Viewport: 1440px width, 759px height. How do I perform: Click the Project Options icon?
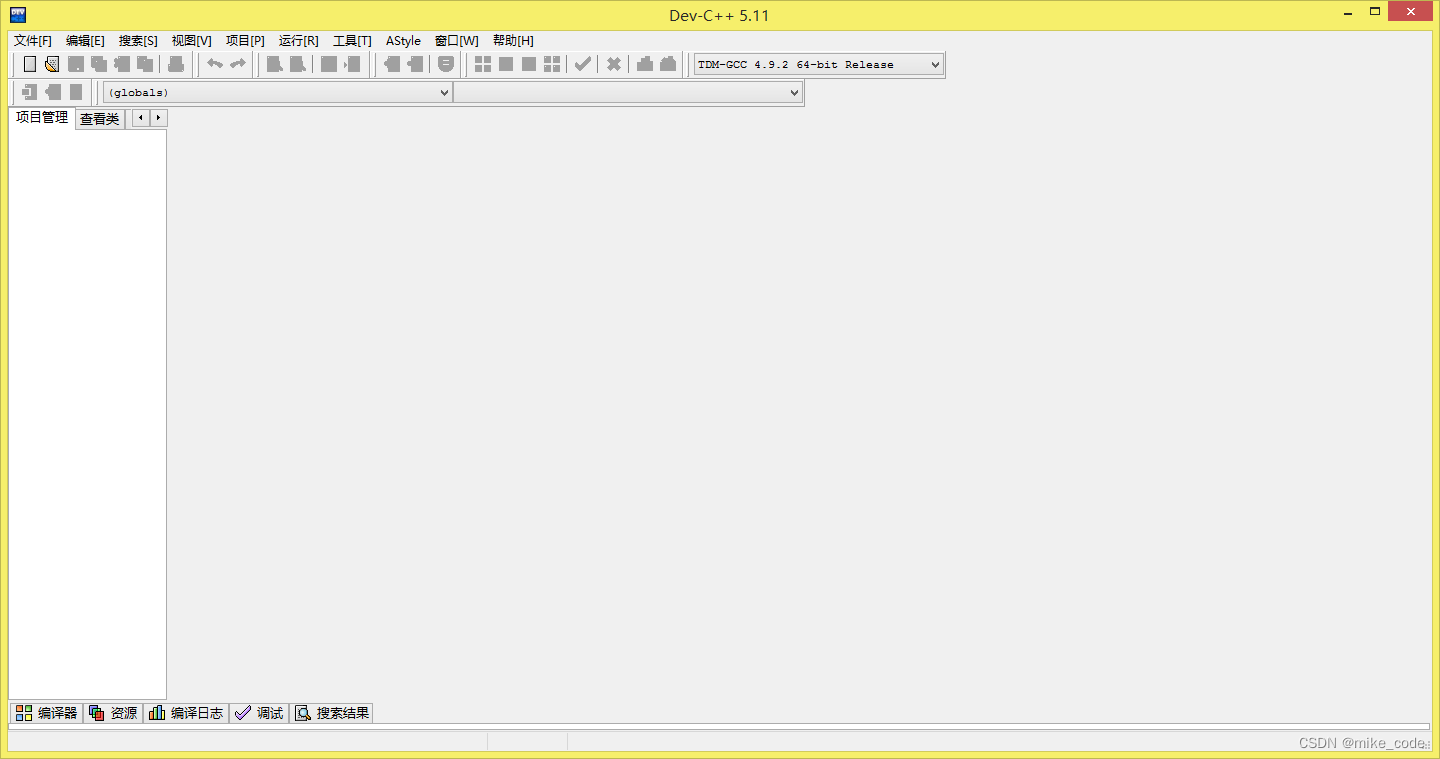446,64
